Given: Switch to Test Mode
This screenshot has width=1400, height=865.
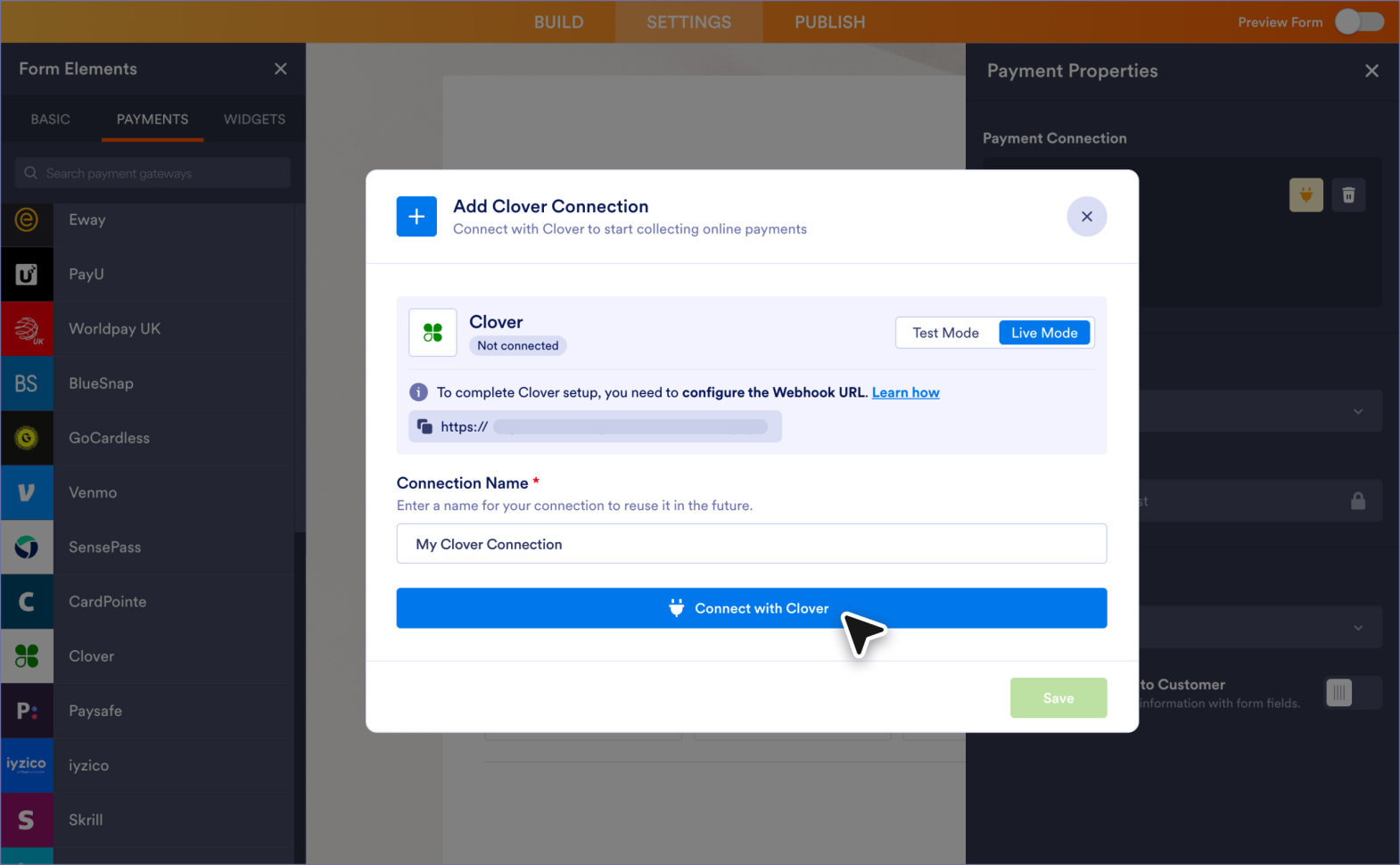Looking at the screenshot, I should click(946, 333).
